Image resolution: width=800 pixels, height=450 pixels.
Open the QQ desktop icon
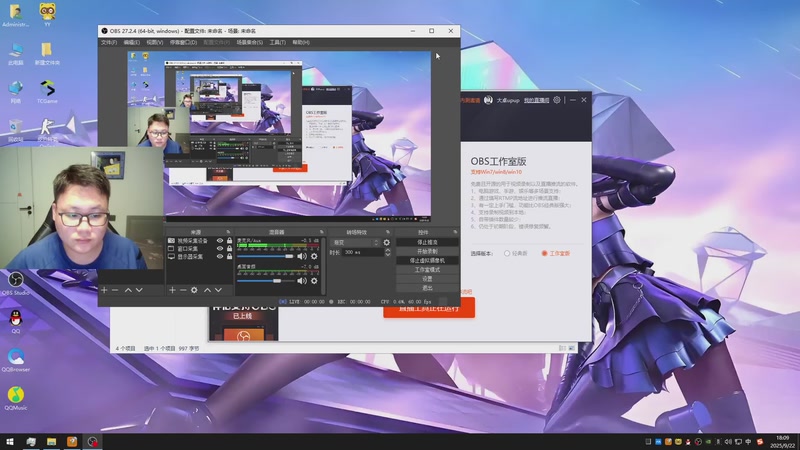click(x=15, y=322)
